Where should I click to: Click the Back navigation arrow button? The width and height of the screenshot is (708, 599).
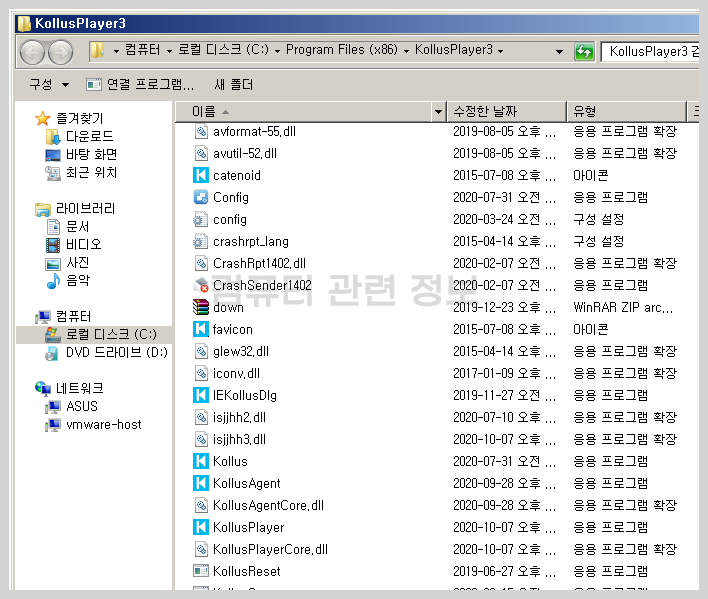coord(33,52)
